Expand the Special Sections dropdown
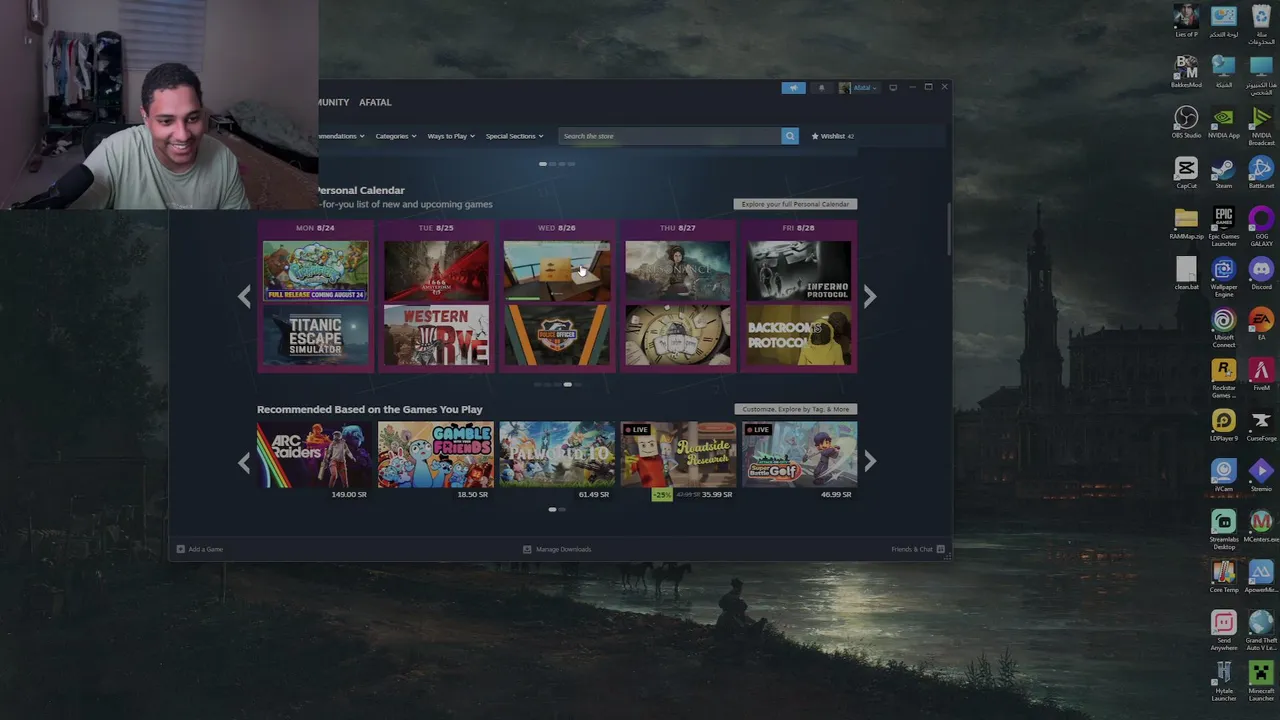 pyautogui.click(x=514, y=136)
